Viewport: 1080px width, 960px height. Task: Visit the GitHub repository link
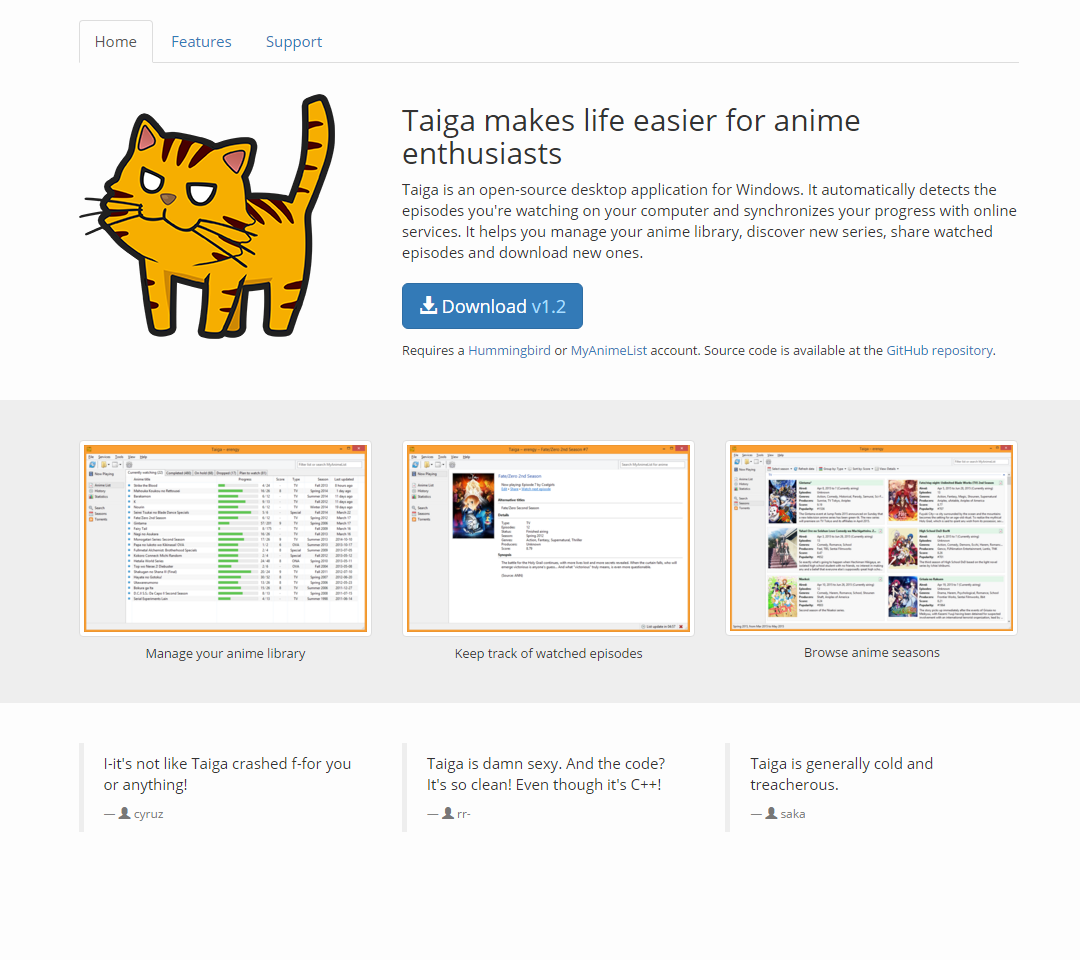[x=939, y=351]
